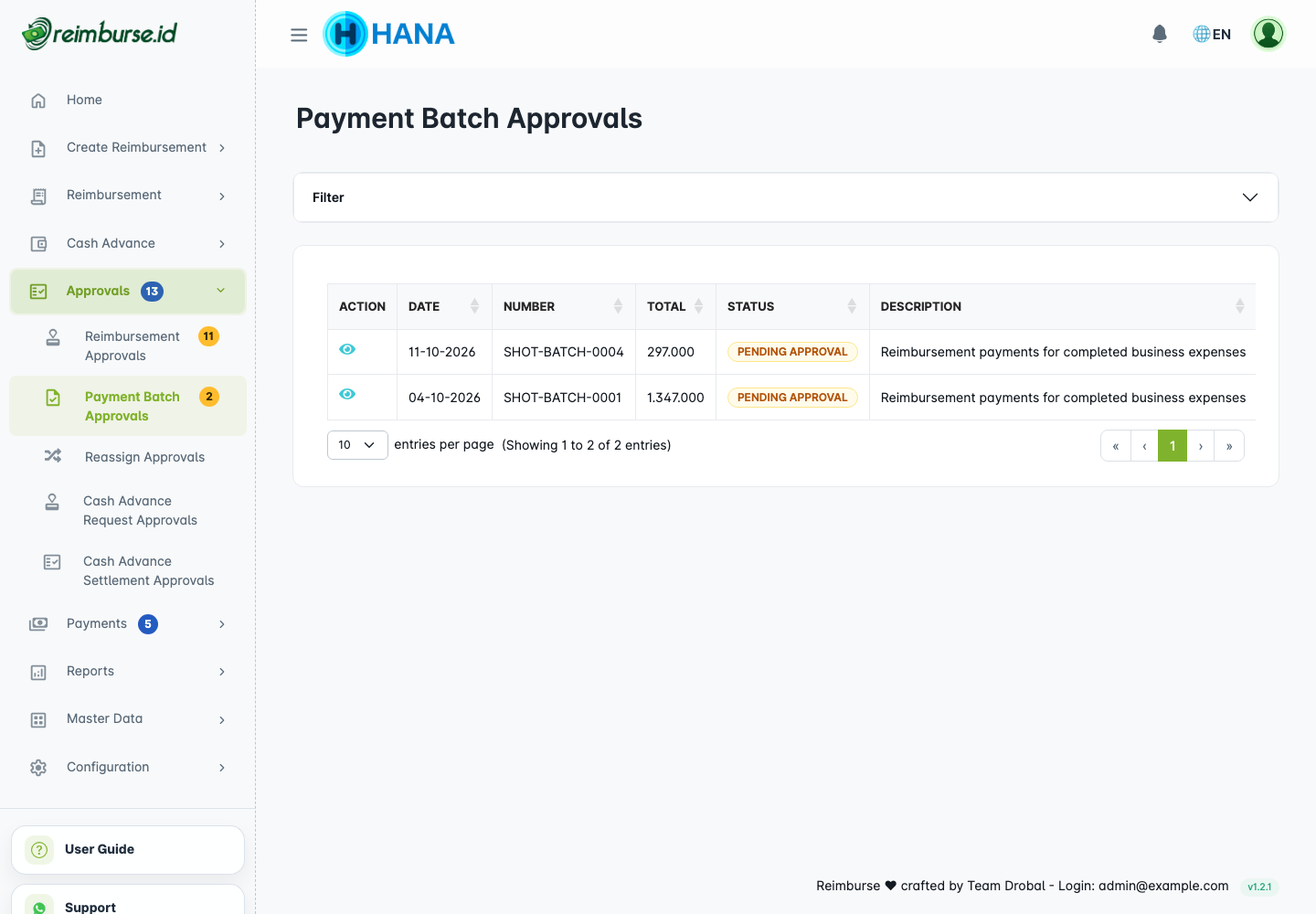
Task: Open the notifications bell
Action: pyautogui.click(x=1160, y=34)
